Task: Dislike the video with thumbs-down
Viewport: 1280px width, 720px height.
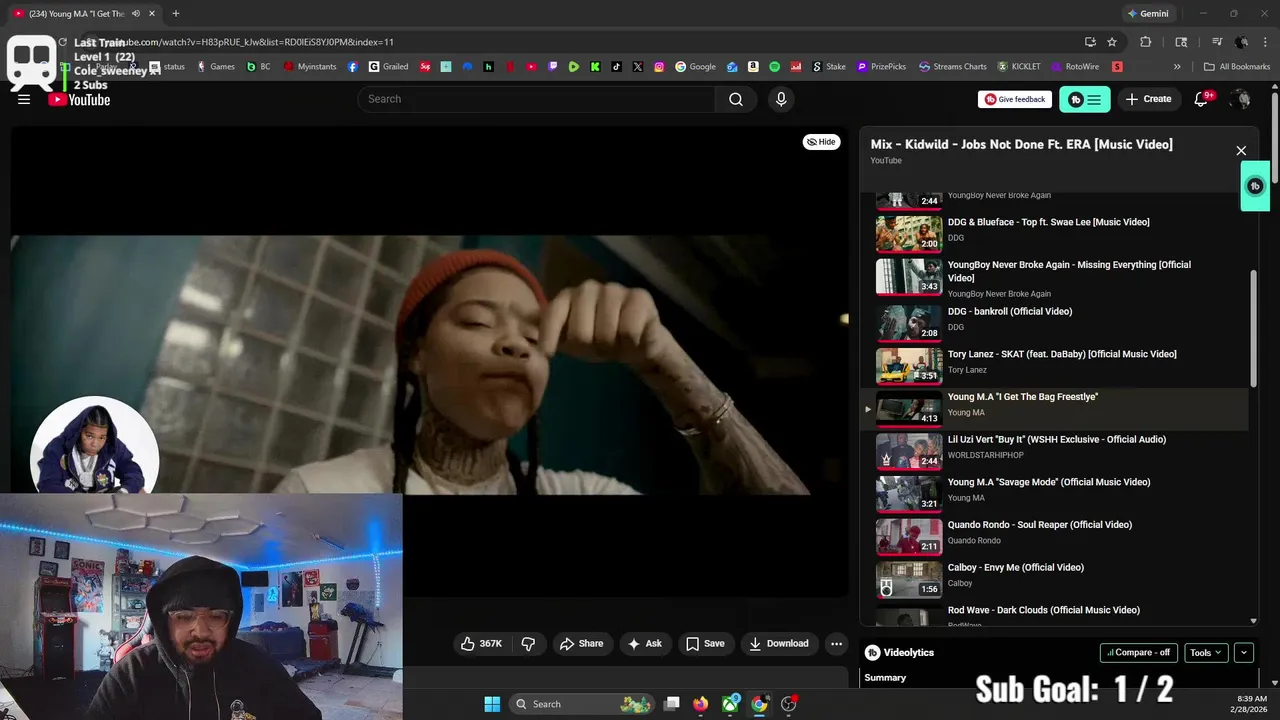Action: pyautogui.click(x=528, y=643)
